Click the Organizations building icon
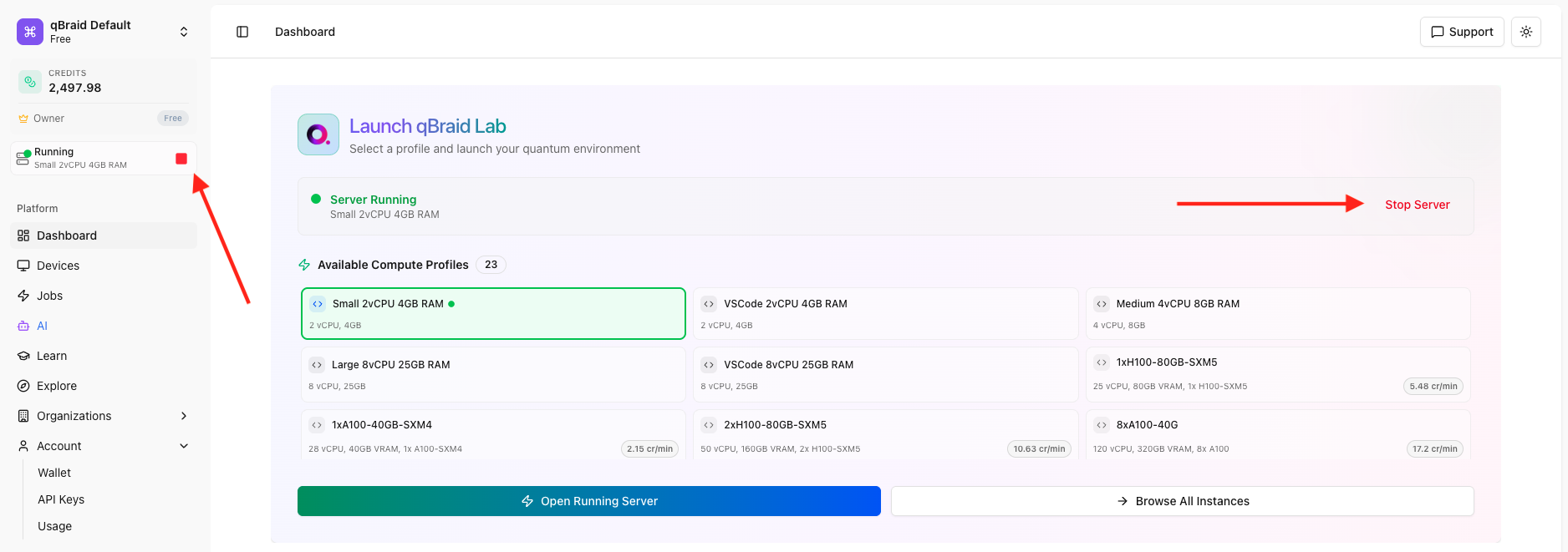1568x552 pixels. 23,416
